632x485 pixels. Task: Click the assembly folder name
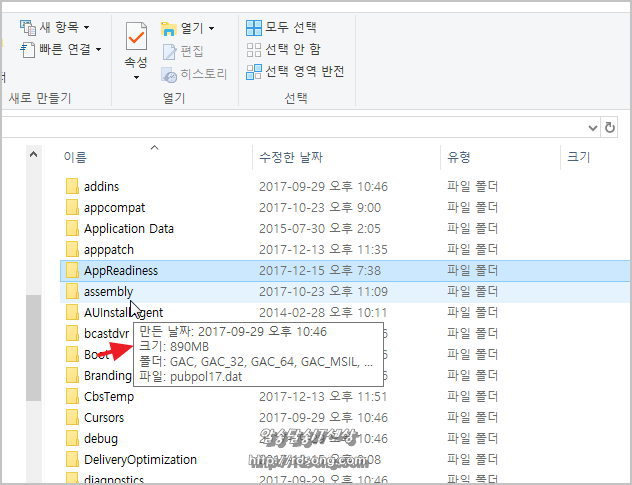click(108, 291)
